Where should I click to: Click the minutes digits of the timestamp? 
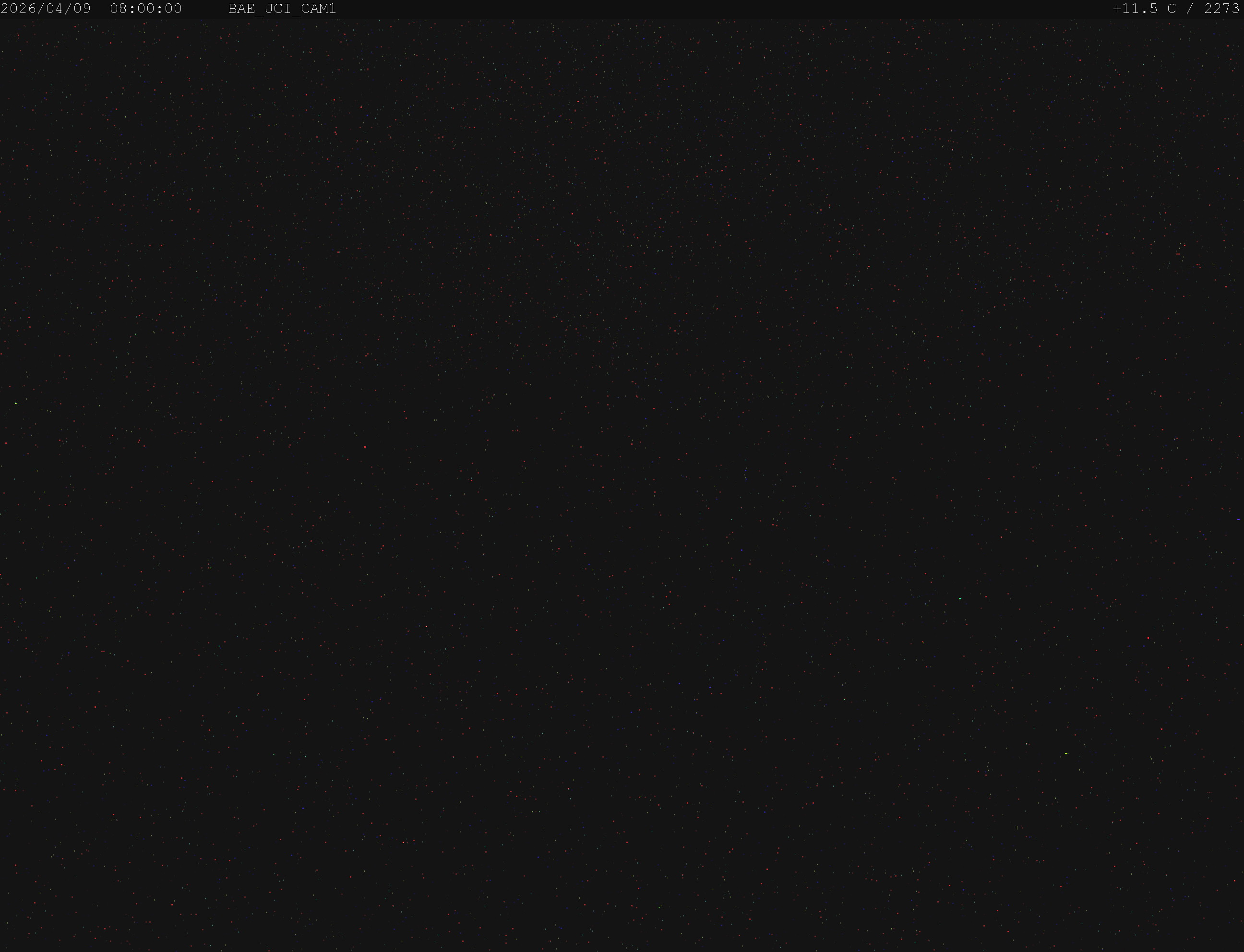pyautogui.click(x=146, y=9)
